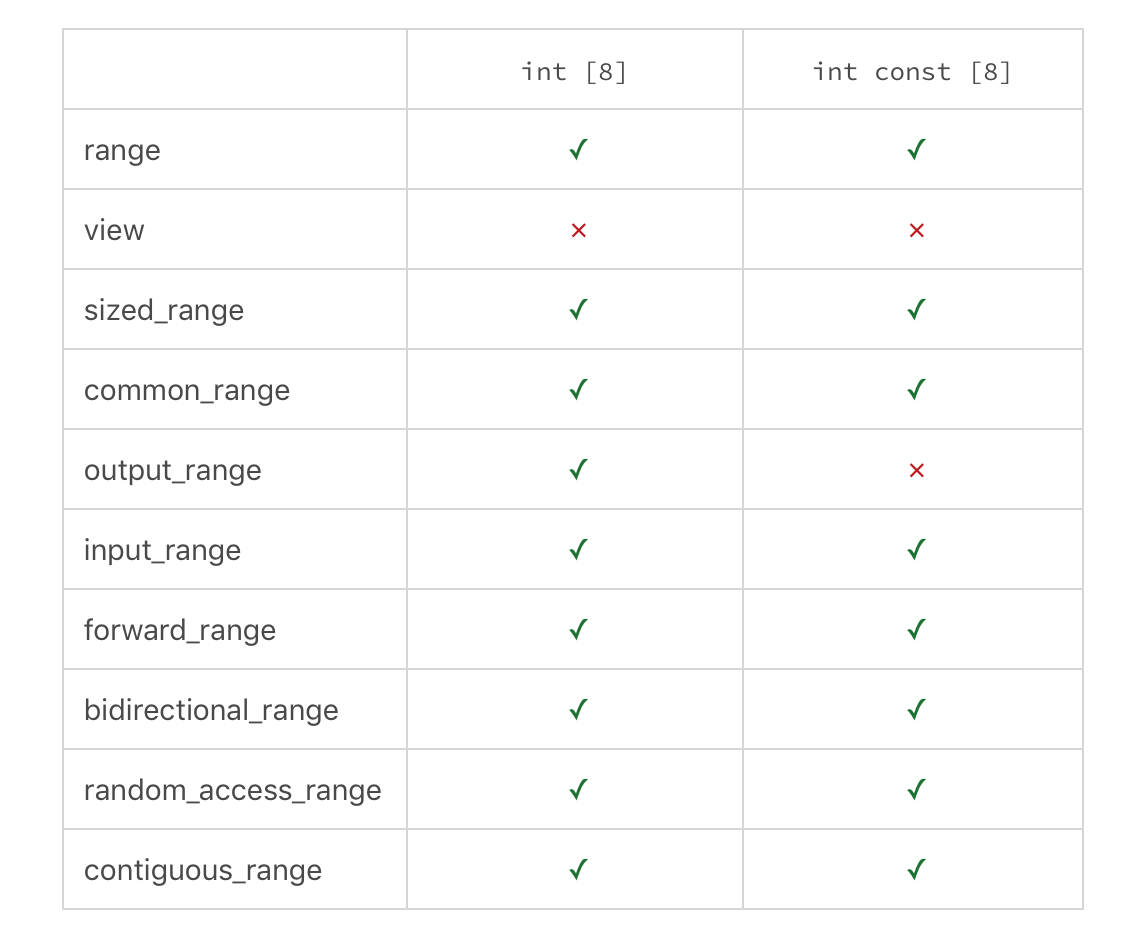Click the 'int [8]' column header
Viewport: 1142px width, 934px height.
coord(574,71)
